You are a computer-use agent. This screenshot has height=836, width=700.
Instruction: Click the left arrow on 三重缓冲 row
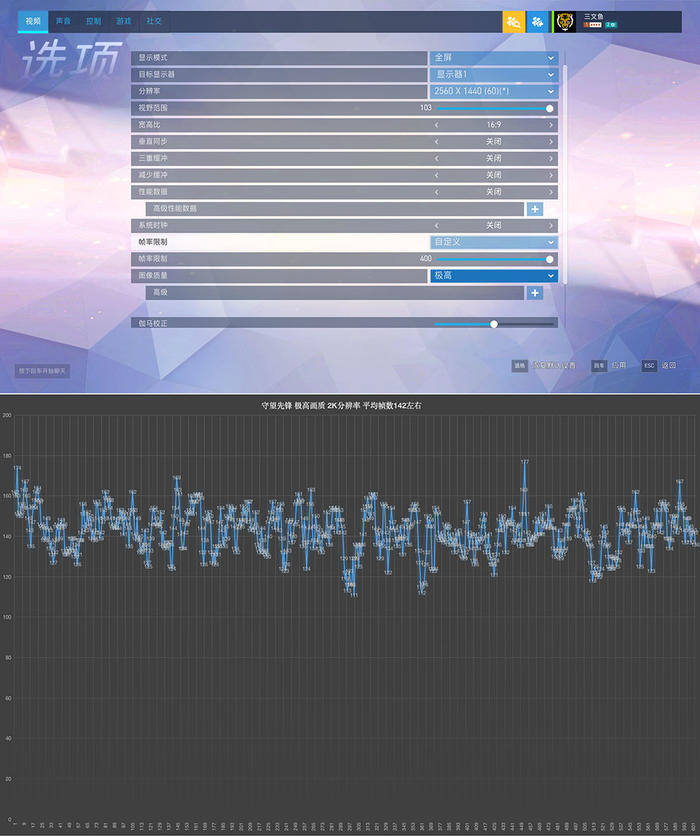pos(437,158)
